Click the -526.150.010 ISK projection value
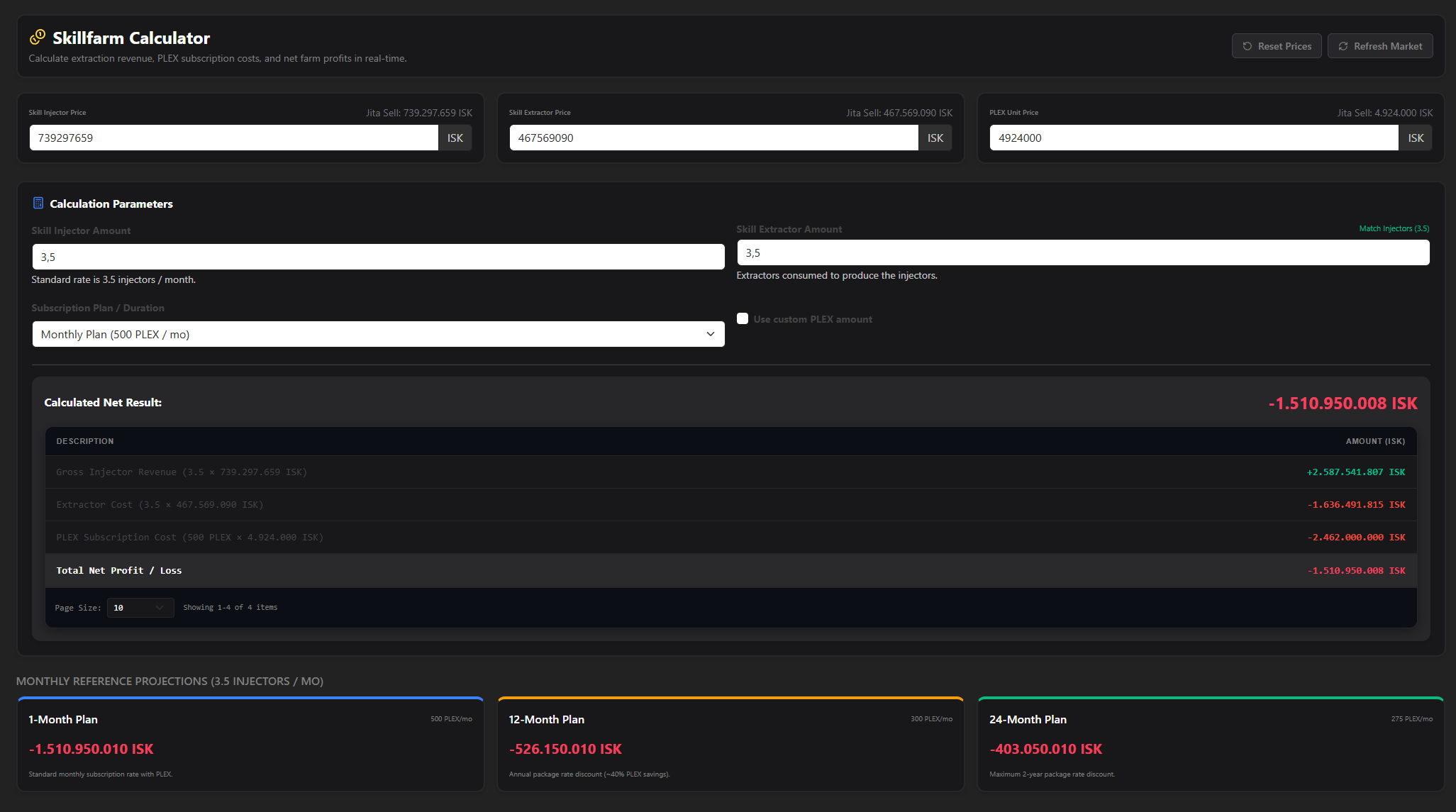 (x=565, y=749)
